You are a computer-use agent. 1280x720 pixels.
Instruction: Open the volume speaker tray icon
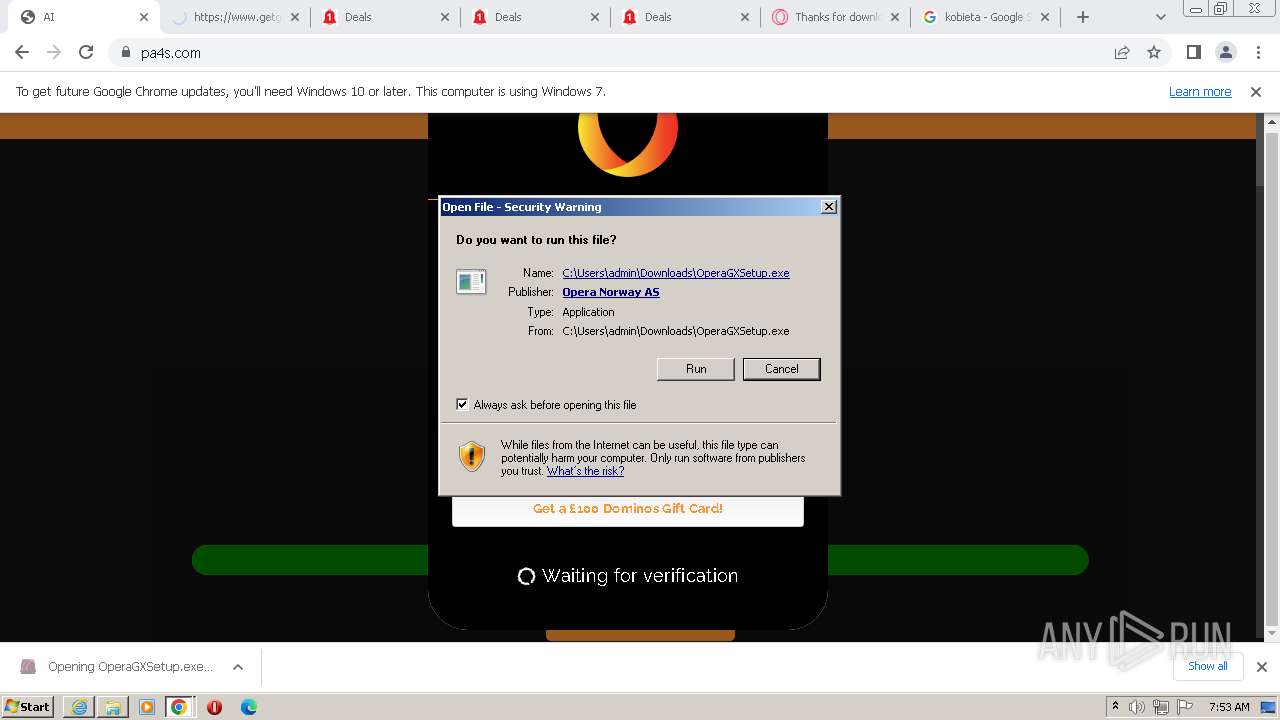click(x=1137, y=707)
